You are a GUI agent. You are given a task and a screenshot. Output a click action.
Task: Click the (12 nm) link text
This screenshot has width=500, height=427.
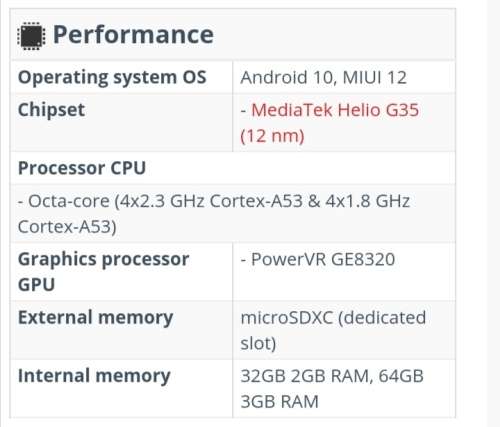[x=272, y=136]
